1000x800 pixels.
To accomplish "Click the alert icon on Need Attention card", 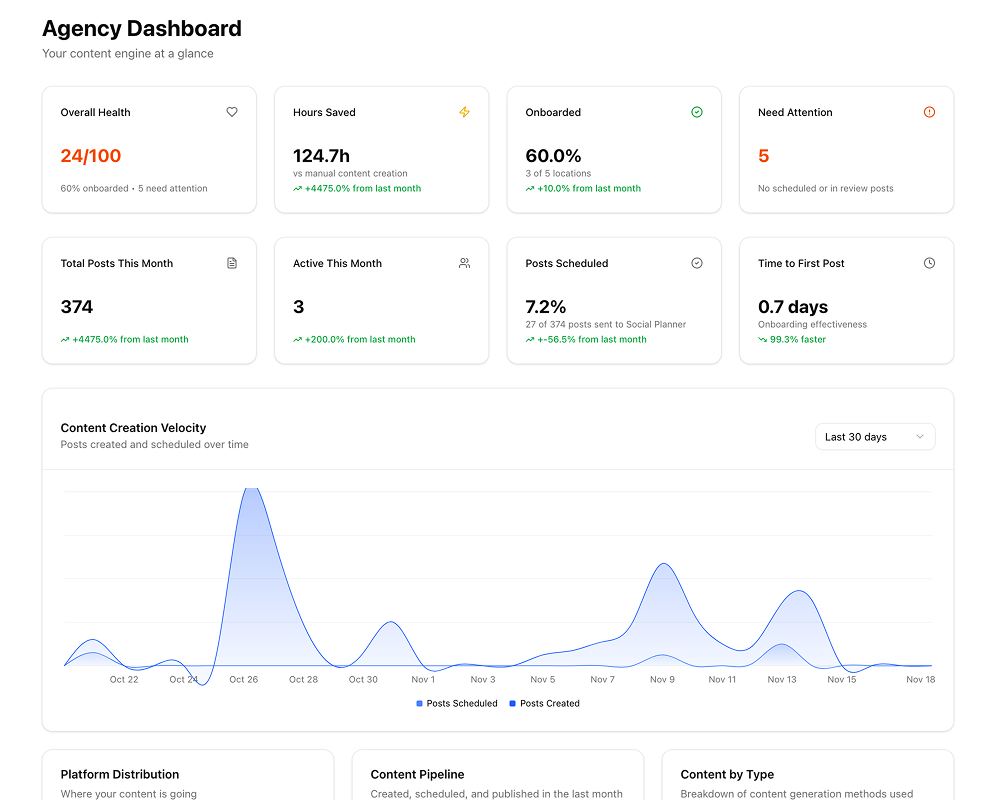I will click(x=929, y=112).
